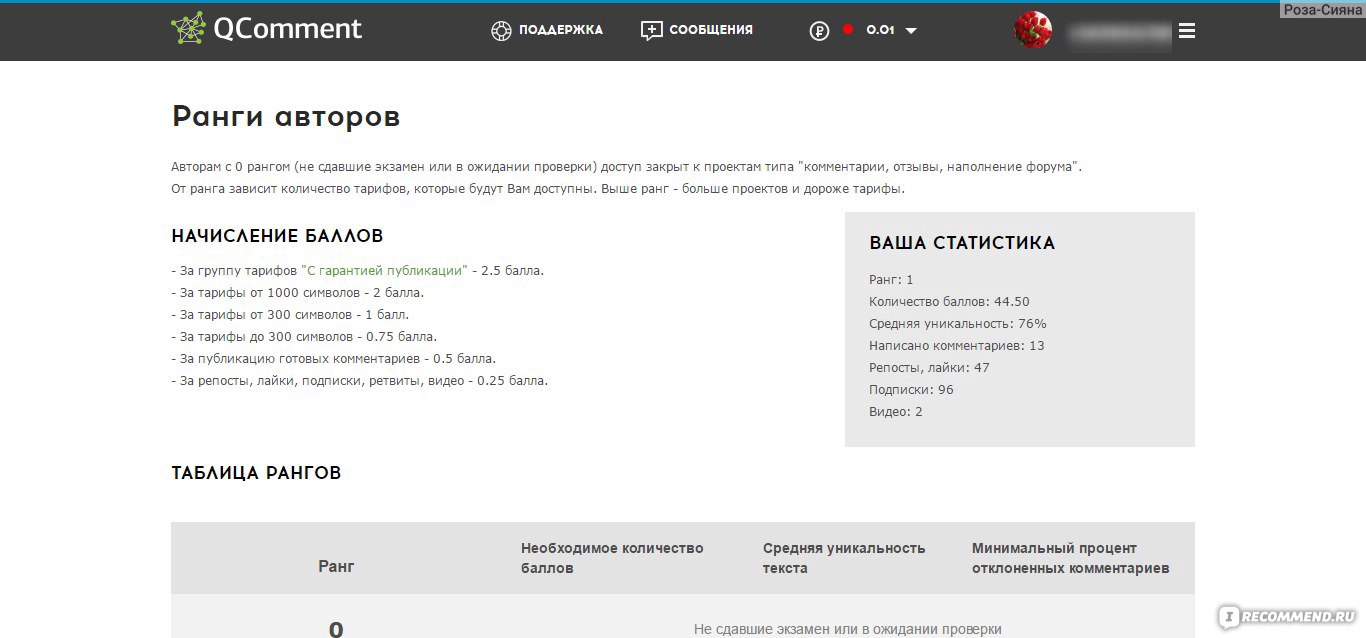This screenshot has width=1366, height=638.
Task: Click the red status dot near balance
Action: (848, 30)
